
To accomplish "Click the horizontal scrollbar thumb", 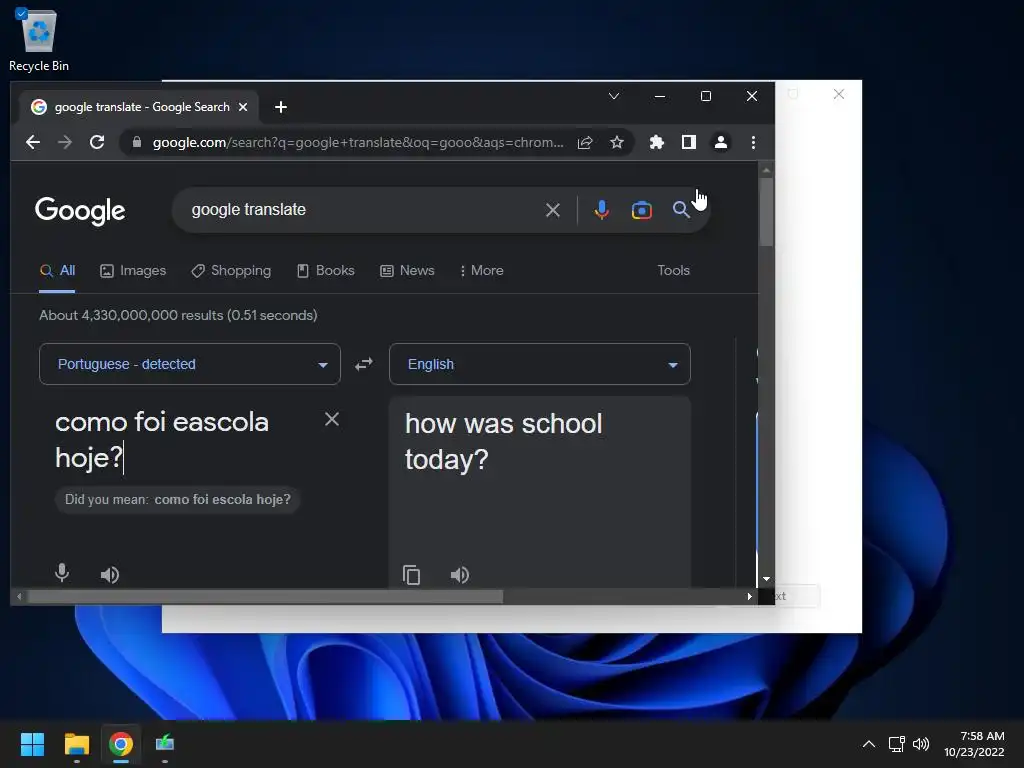I will pos(265,596).
